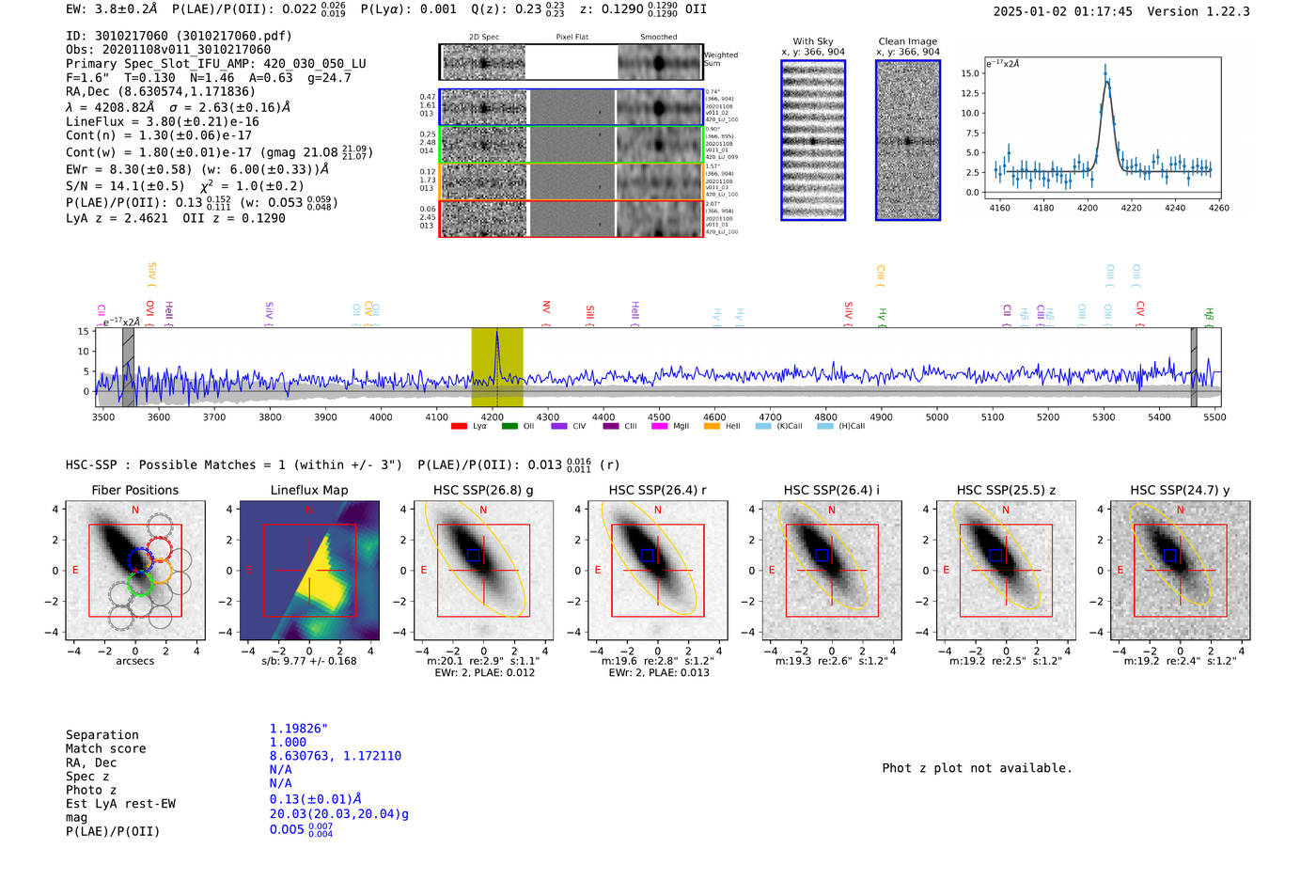Click the Gaussian emission line fit plot

(1103, 128)
